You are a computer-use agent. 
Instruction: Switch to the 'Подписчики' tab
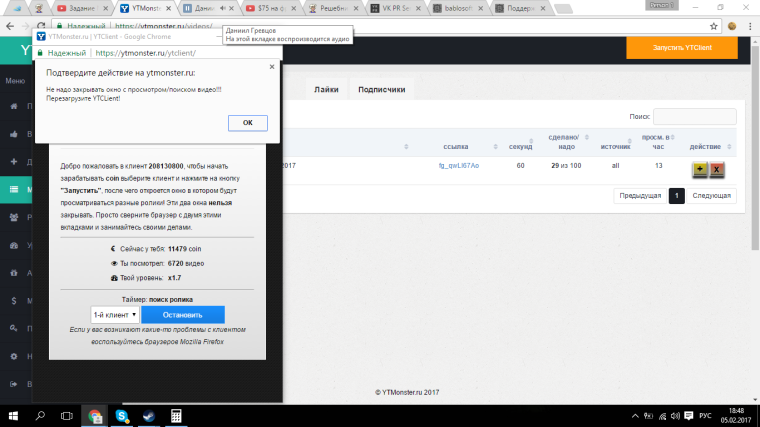point(381,89)
